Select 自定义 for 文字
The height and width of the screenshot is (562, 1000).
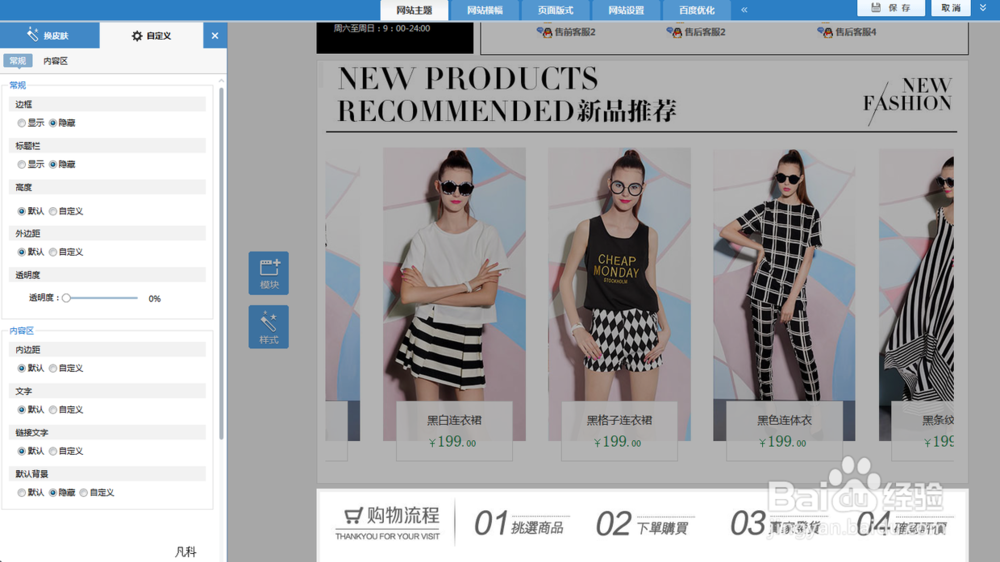[x=53, y=410]
